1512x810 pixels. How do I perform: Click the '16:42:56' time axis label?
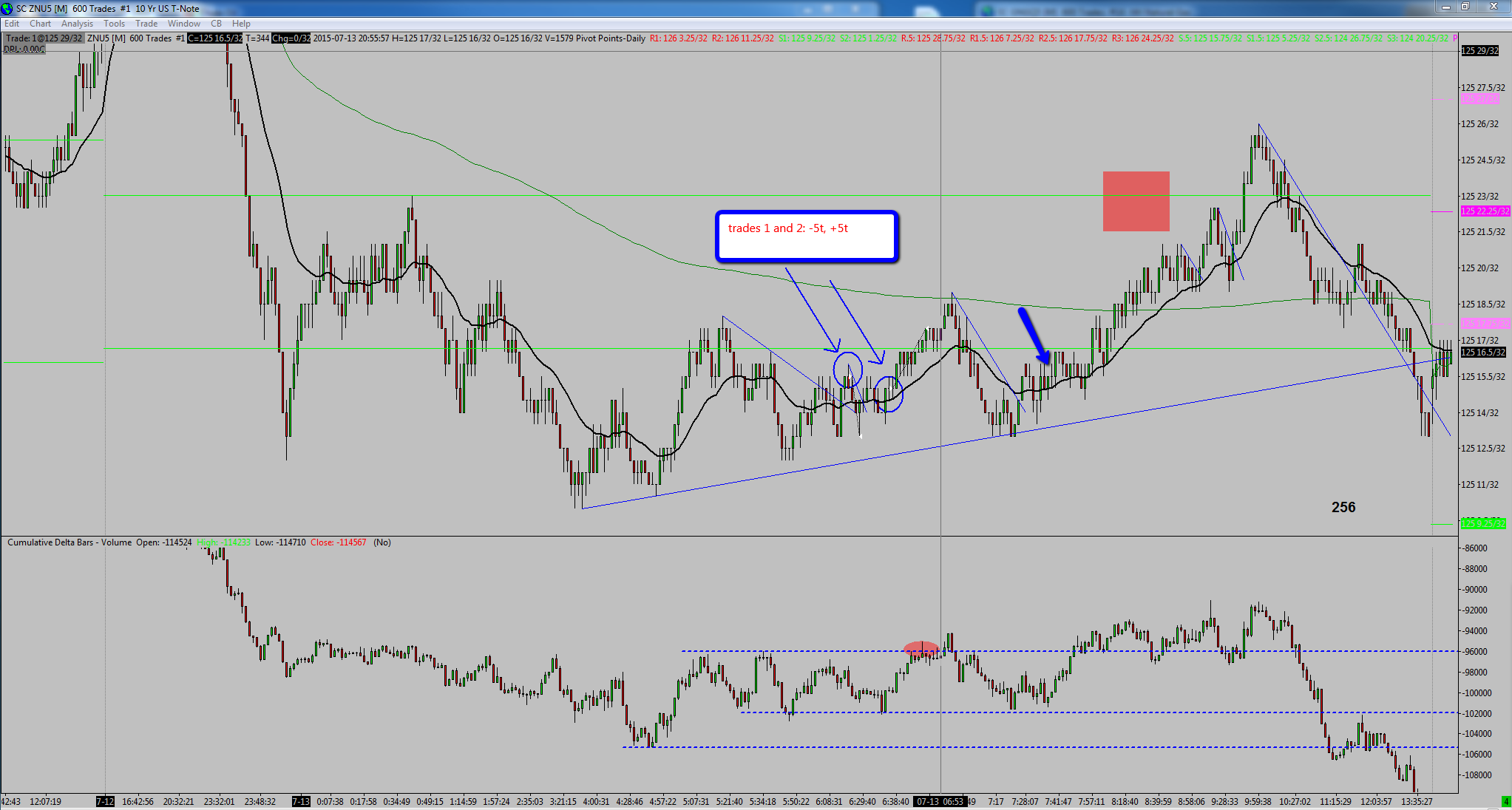[138, 802]
